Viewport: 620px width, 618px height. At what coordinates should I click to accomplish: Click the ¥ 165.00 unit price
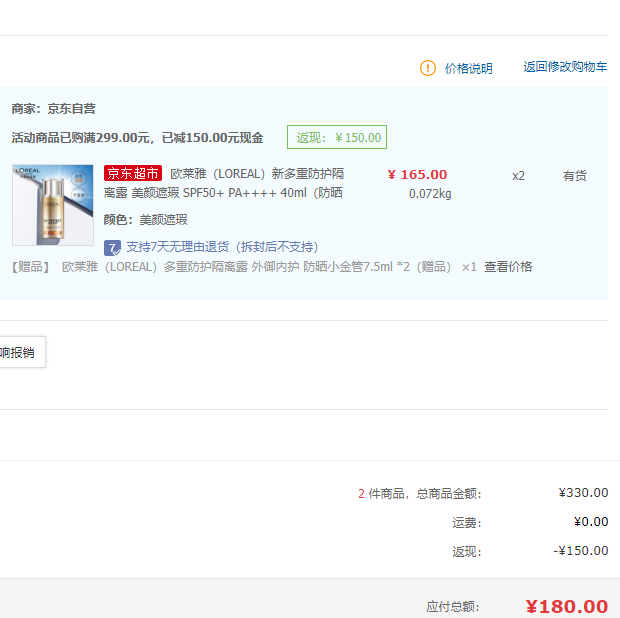point(417,174)
